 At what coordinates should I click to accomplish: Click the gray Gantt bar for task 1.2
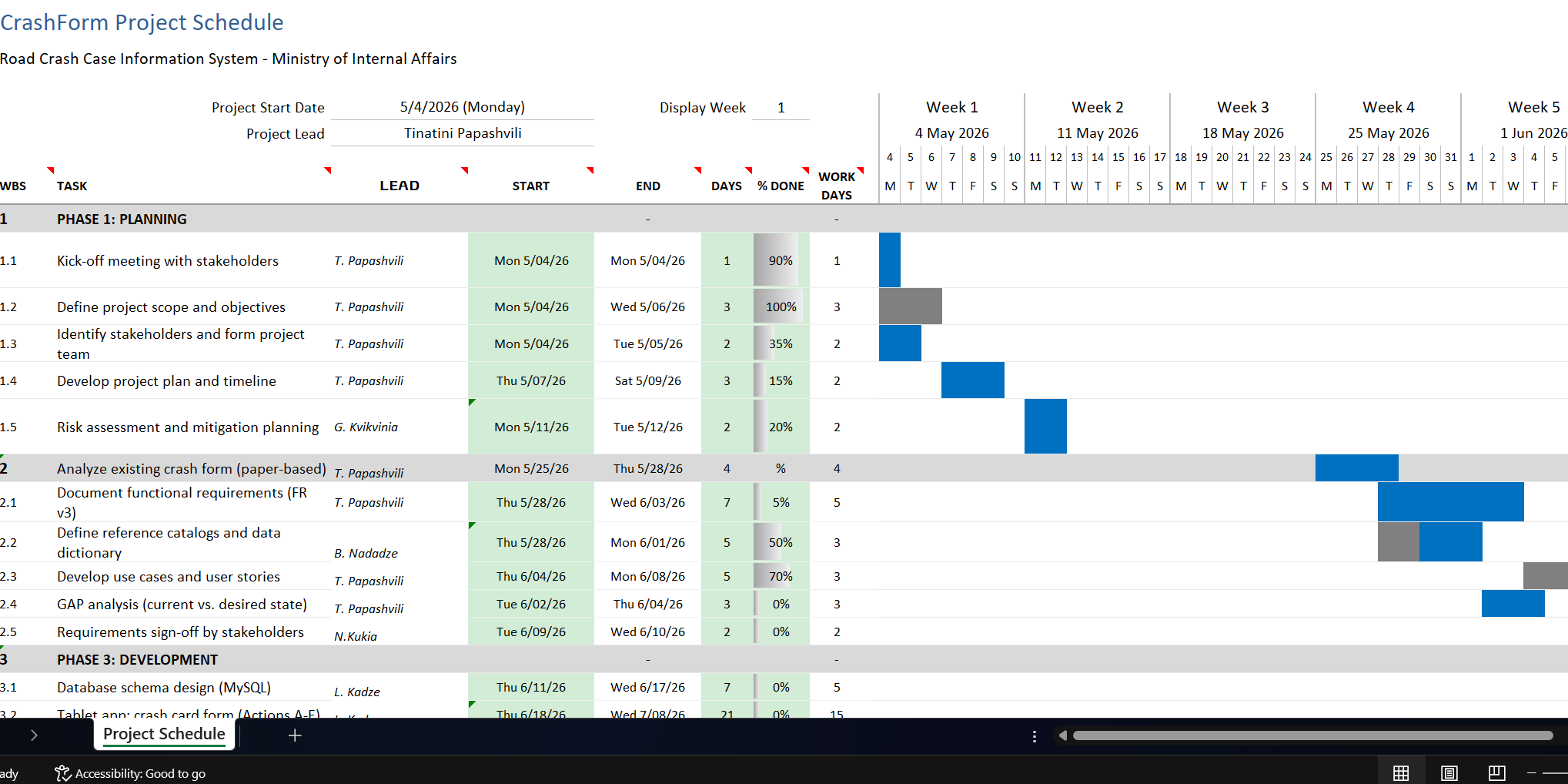(910, 306)
